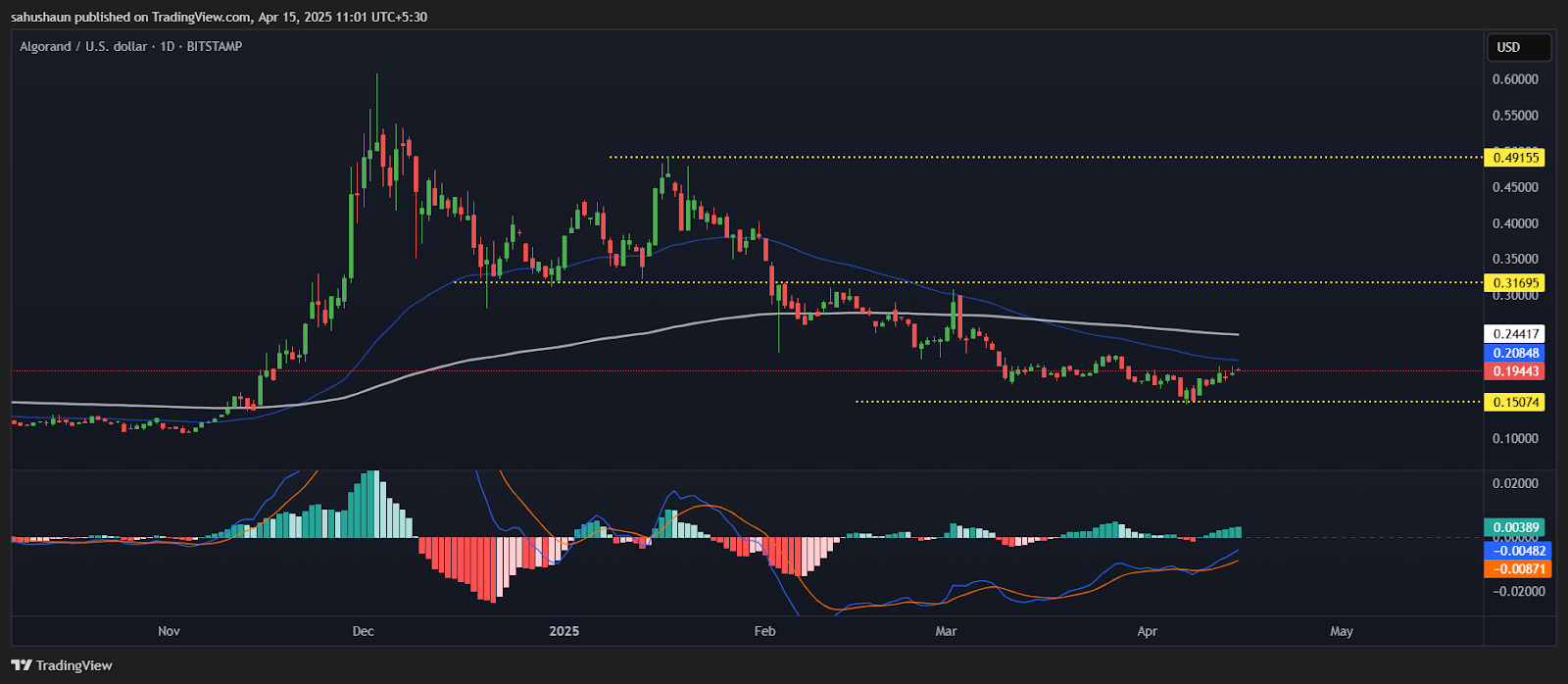The width and height of the screenshot is (1568, 684).
Task: Click the white 0.24417 moving average label
Action: click(x=1514, y=334)
